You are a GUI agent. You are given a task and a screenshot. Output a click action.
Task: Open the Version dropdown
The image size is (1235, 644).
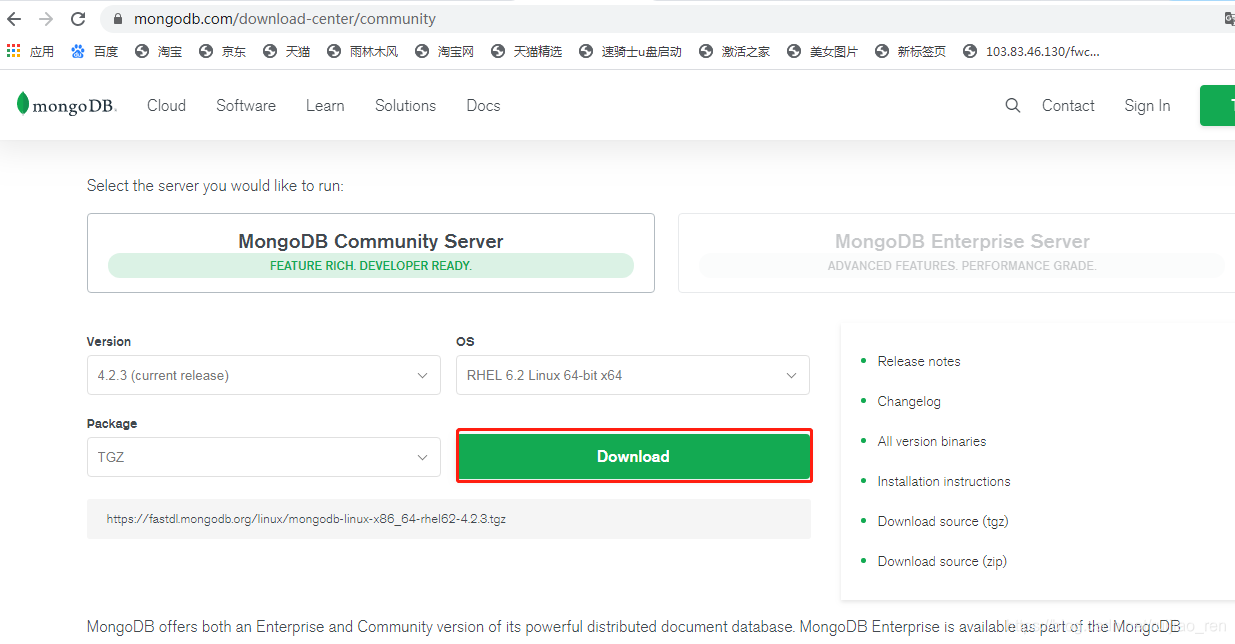coord(263,375)
